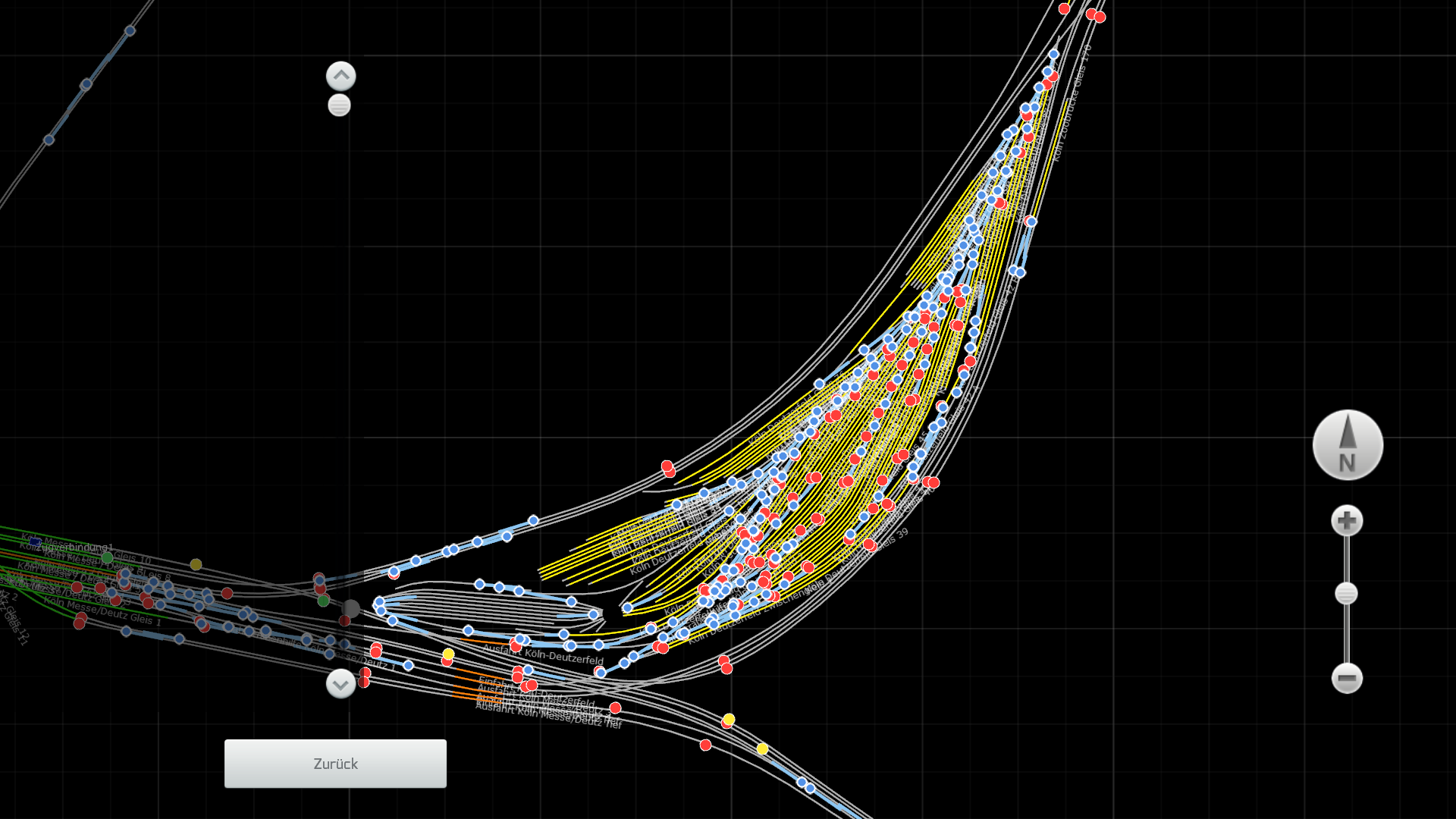This screenshot has width=1456, height=819.
Task: Expand panel with the up chevron button
Action: point(340,76)
